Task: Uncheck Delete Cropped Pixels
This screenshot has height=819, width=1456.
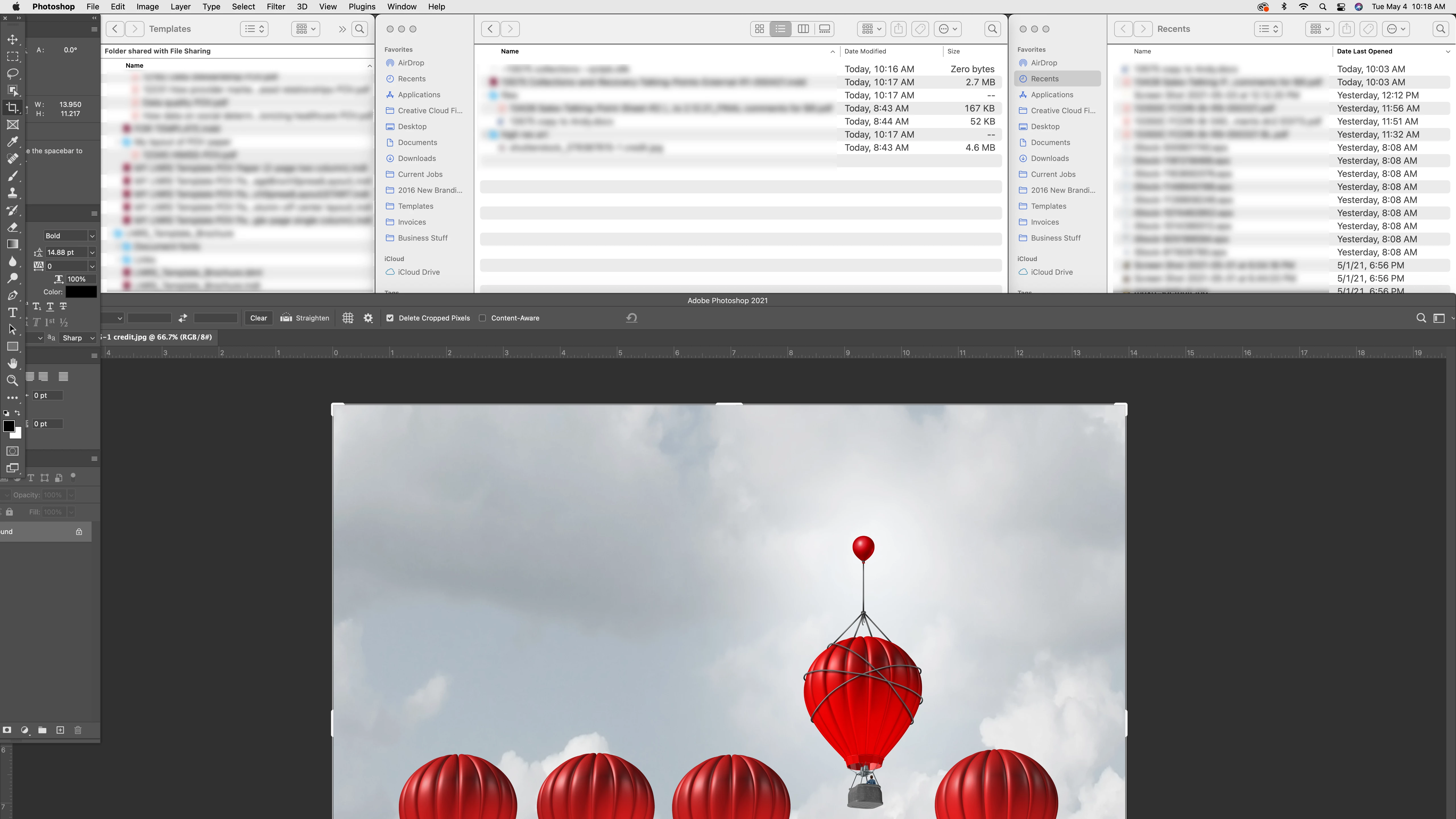Action: pos(390,318)
